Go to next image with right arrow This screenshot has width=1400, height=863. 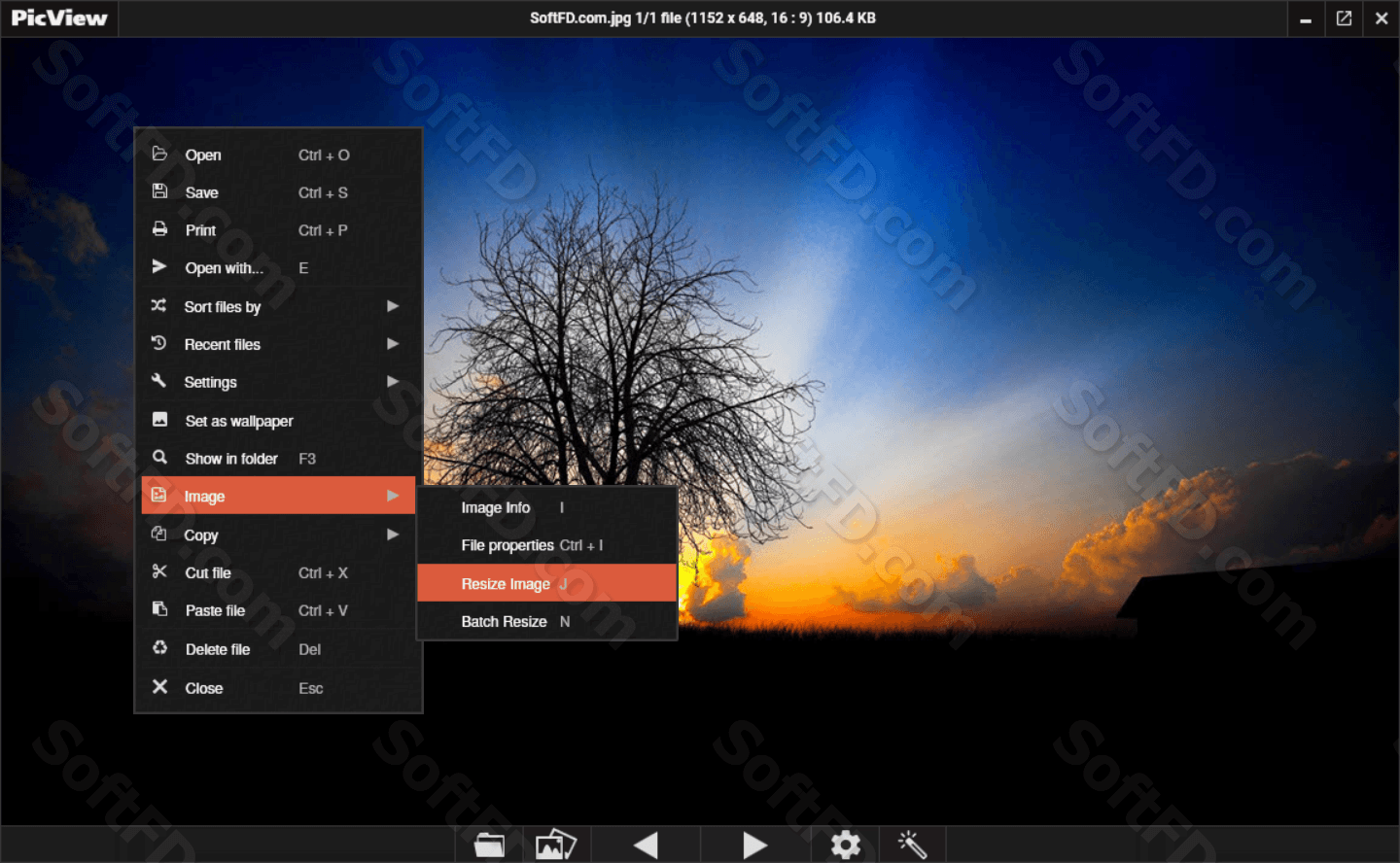(x=755, y=845)
